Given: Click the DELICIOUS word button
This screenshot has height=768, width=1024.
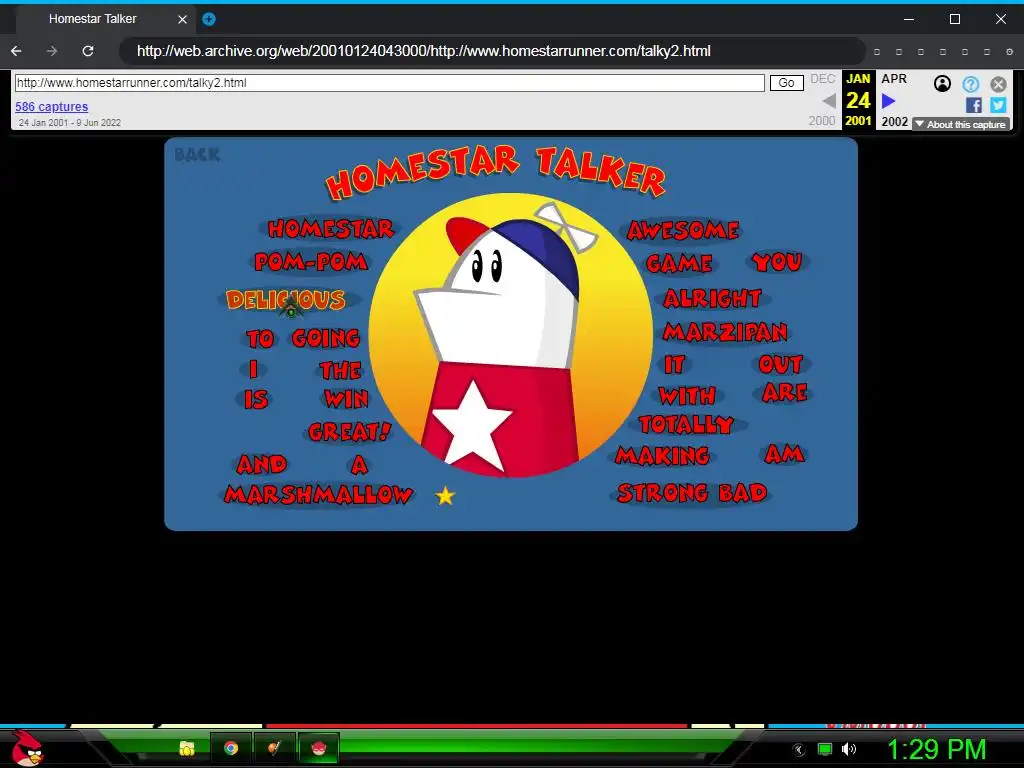Looking at the screenshot, I should (285, 300).
